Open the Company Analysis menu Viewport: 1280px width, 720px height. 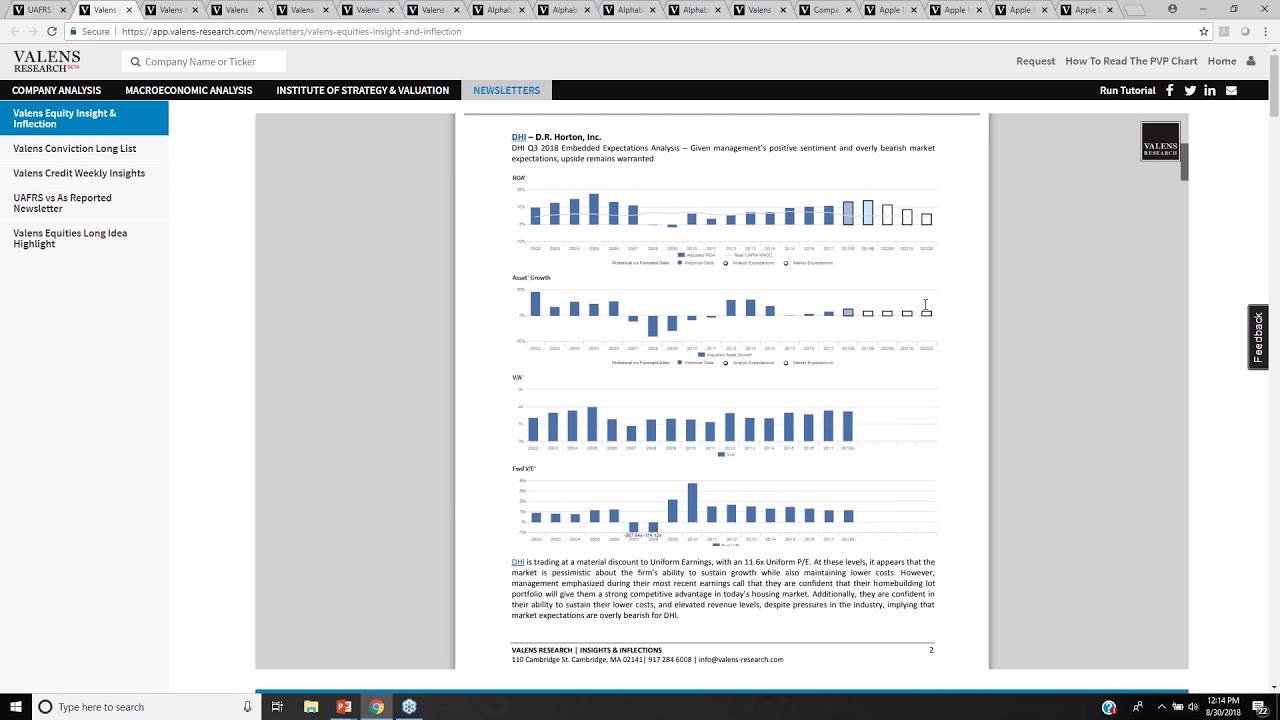pyautogui.click(x=56, y=90)
